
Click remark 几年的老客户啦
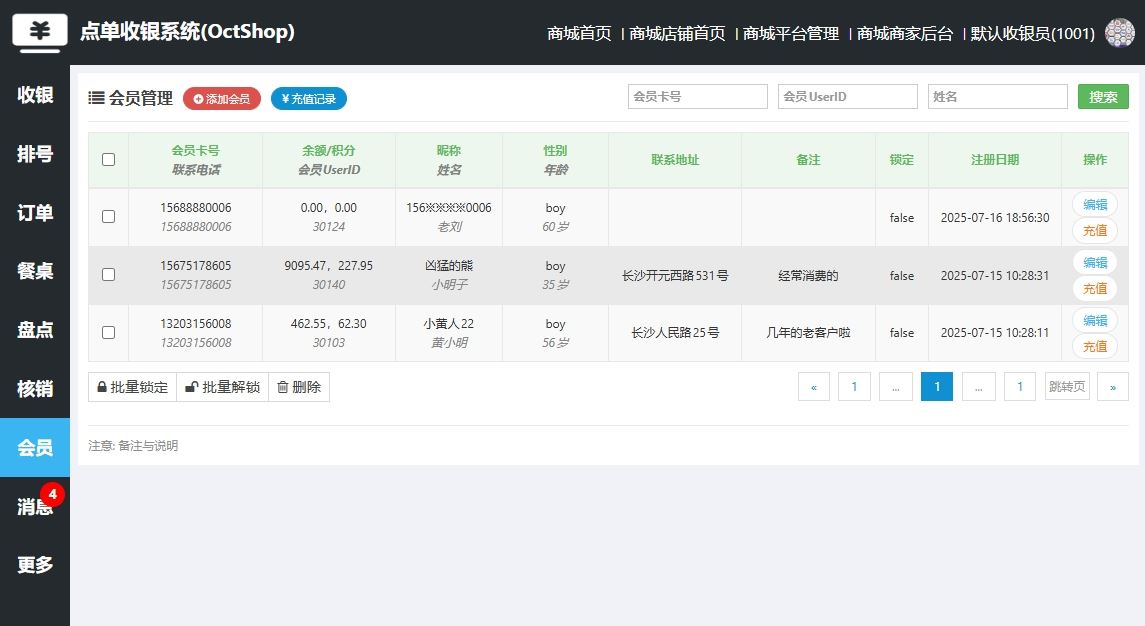pyautogui.click(x=808, y=332)
